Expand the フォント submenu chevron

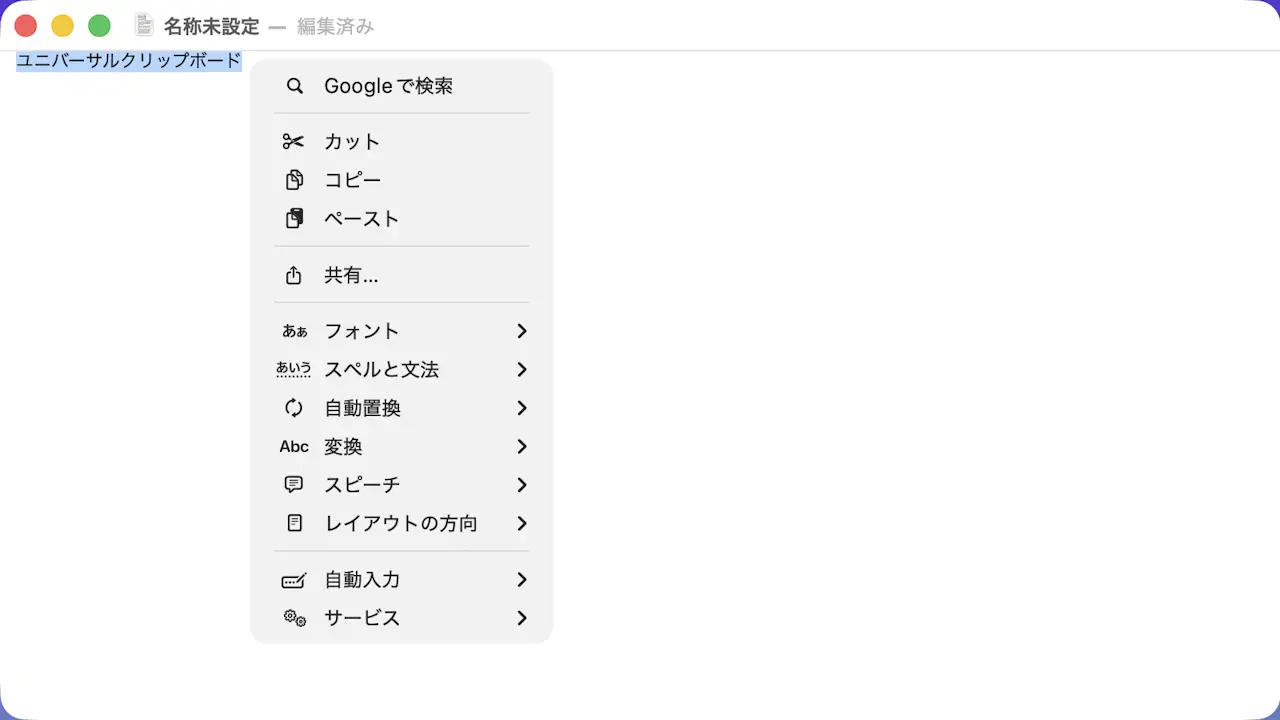(x=521, y=331)
